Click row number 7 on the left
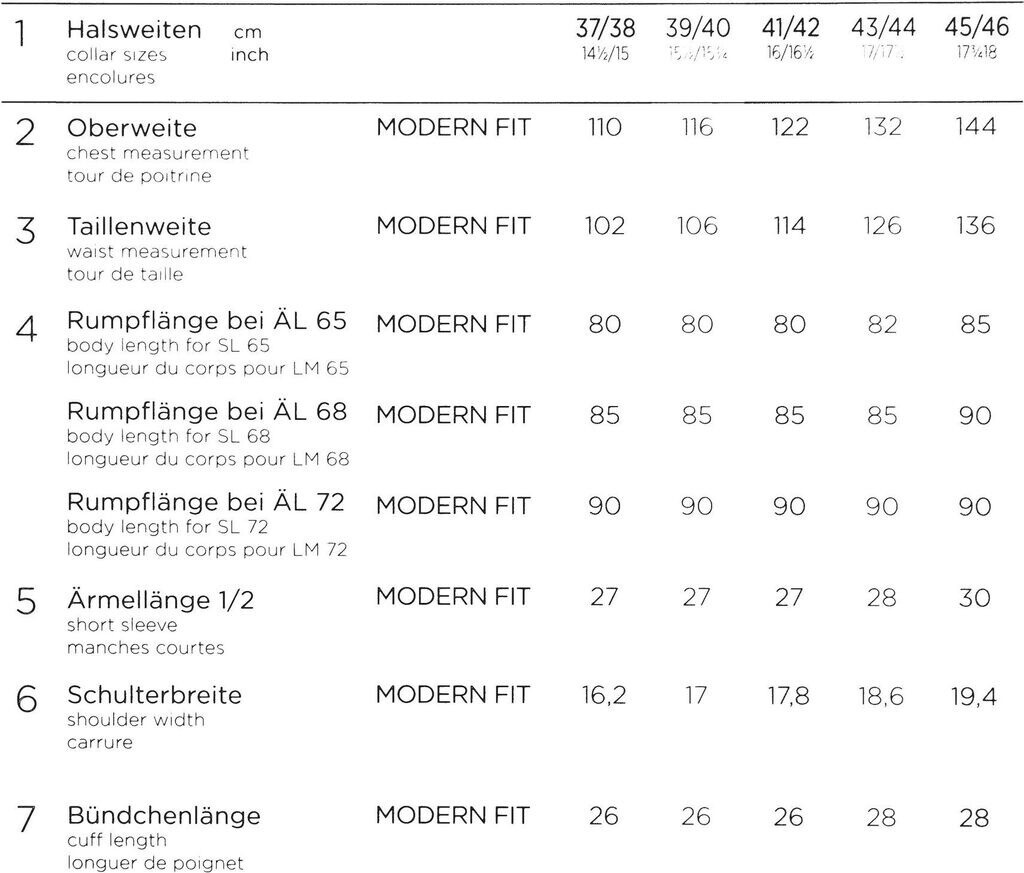The width and height of the screenshot is (1024, 873). (x=27, y=820)
